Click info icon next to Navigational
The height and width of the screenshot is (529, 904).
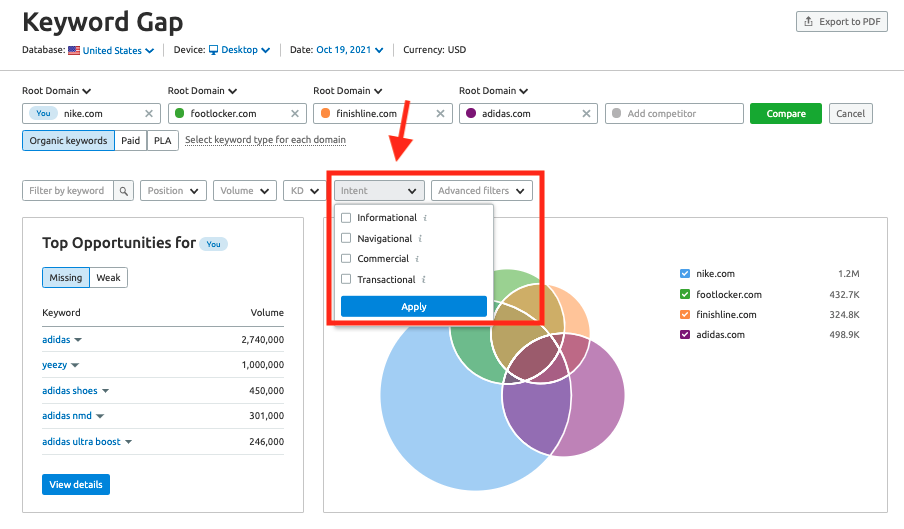pyautogui.click(x=420, y=239)
